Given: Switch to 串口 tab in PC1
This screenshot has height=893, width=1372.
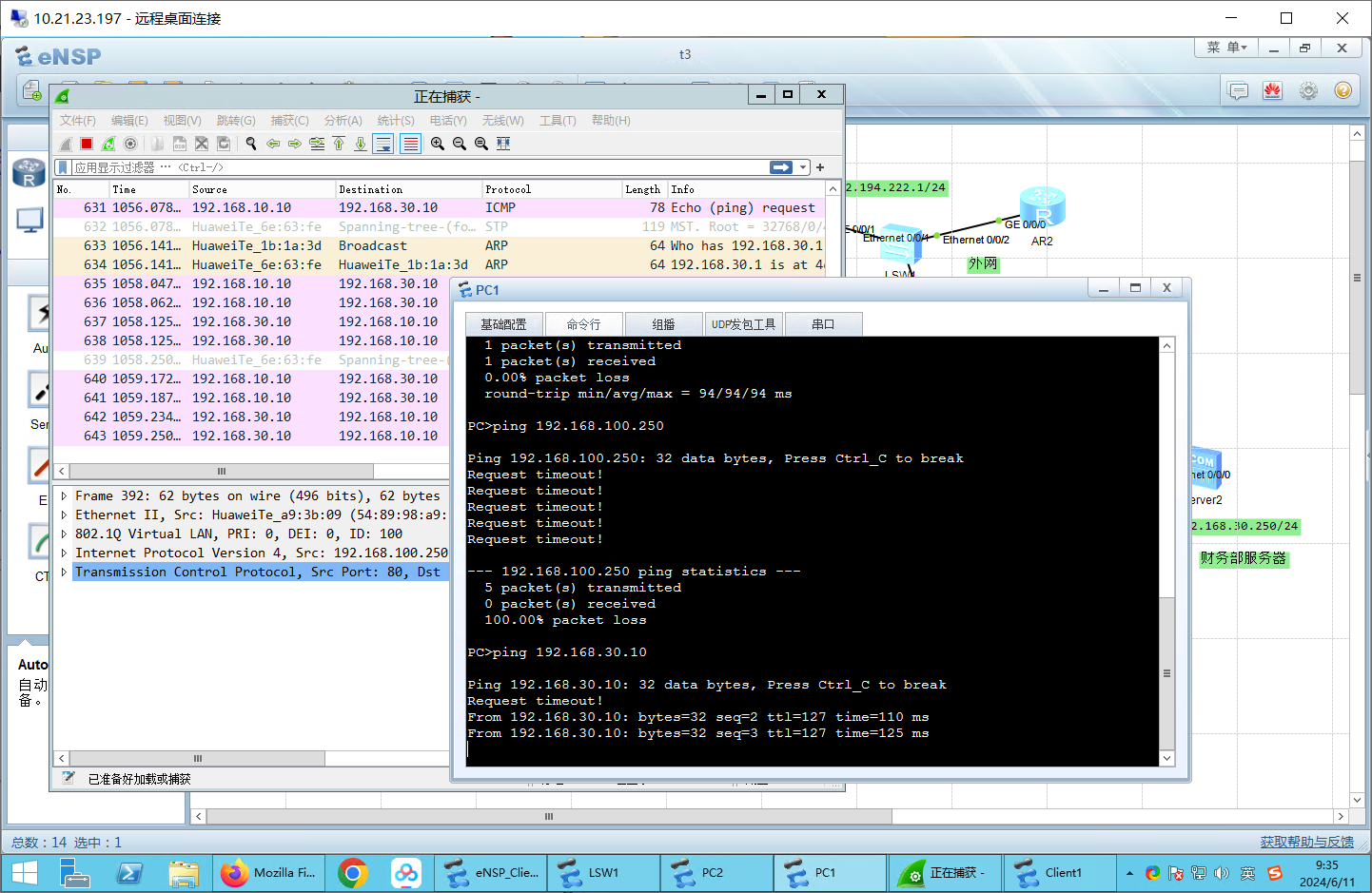Looking at the screenshot, I should [x=823, y=324].
